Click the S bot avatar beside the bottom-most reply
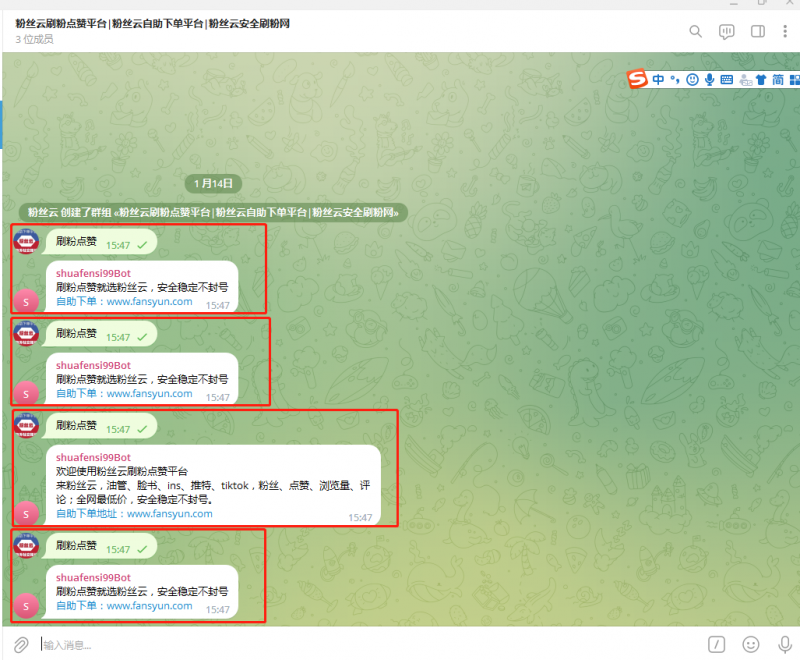This screenshot has height=660, width=800. point(26,606)
